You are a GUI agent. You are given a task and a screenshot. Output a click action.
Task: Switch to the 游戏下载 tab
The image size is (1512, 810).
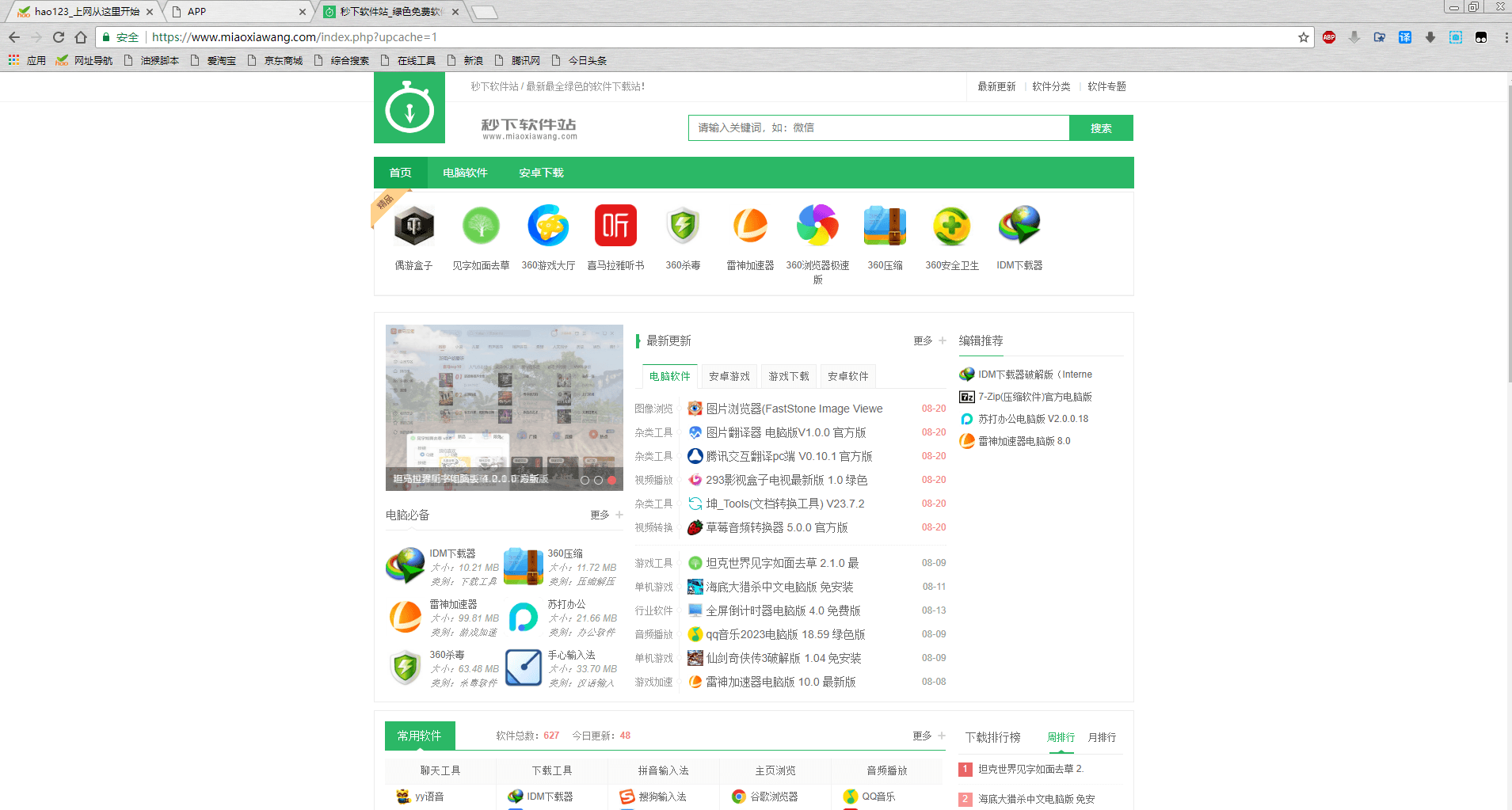[789, 376]
